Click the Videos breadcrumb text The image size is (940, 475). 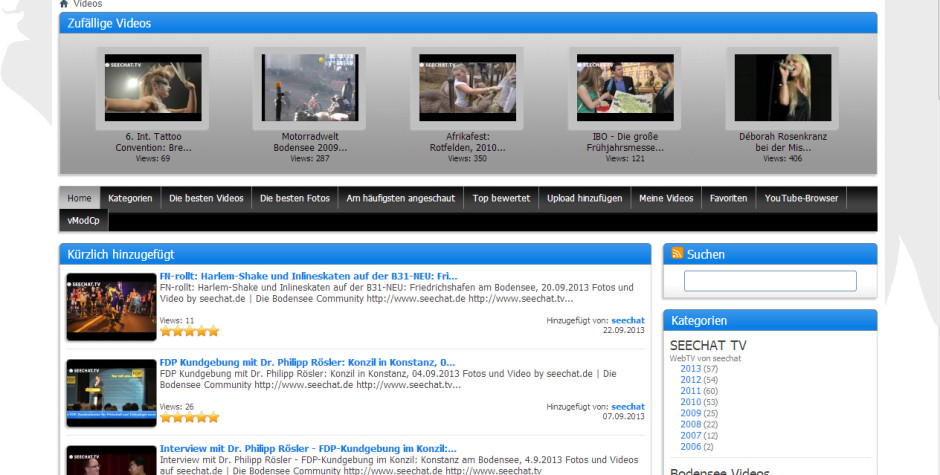88,4
